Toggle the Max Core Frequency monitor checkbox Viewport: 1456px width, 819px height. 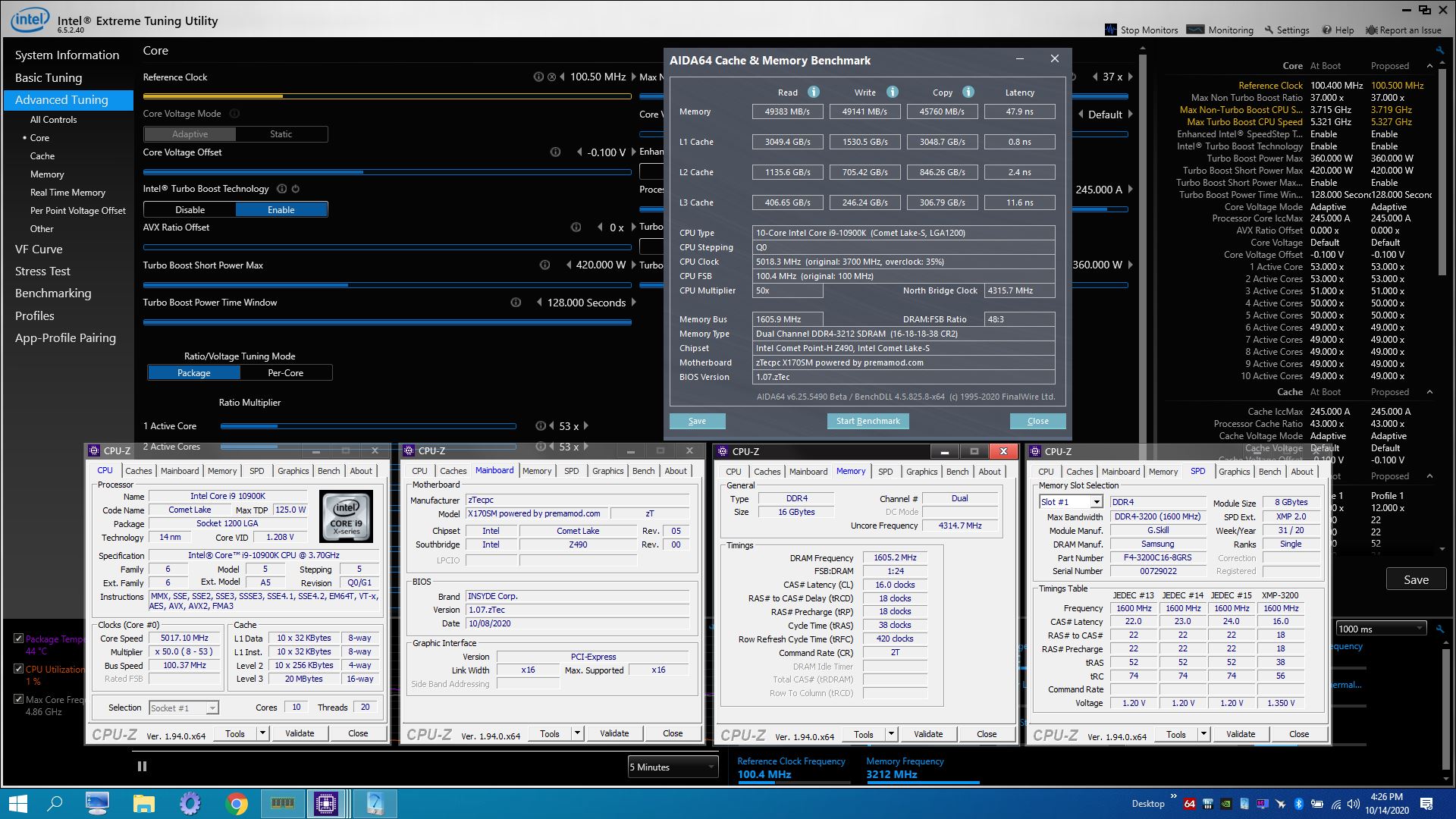click(x=19, y=698)
